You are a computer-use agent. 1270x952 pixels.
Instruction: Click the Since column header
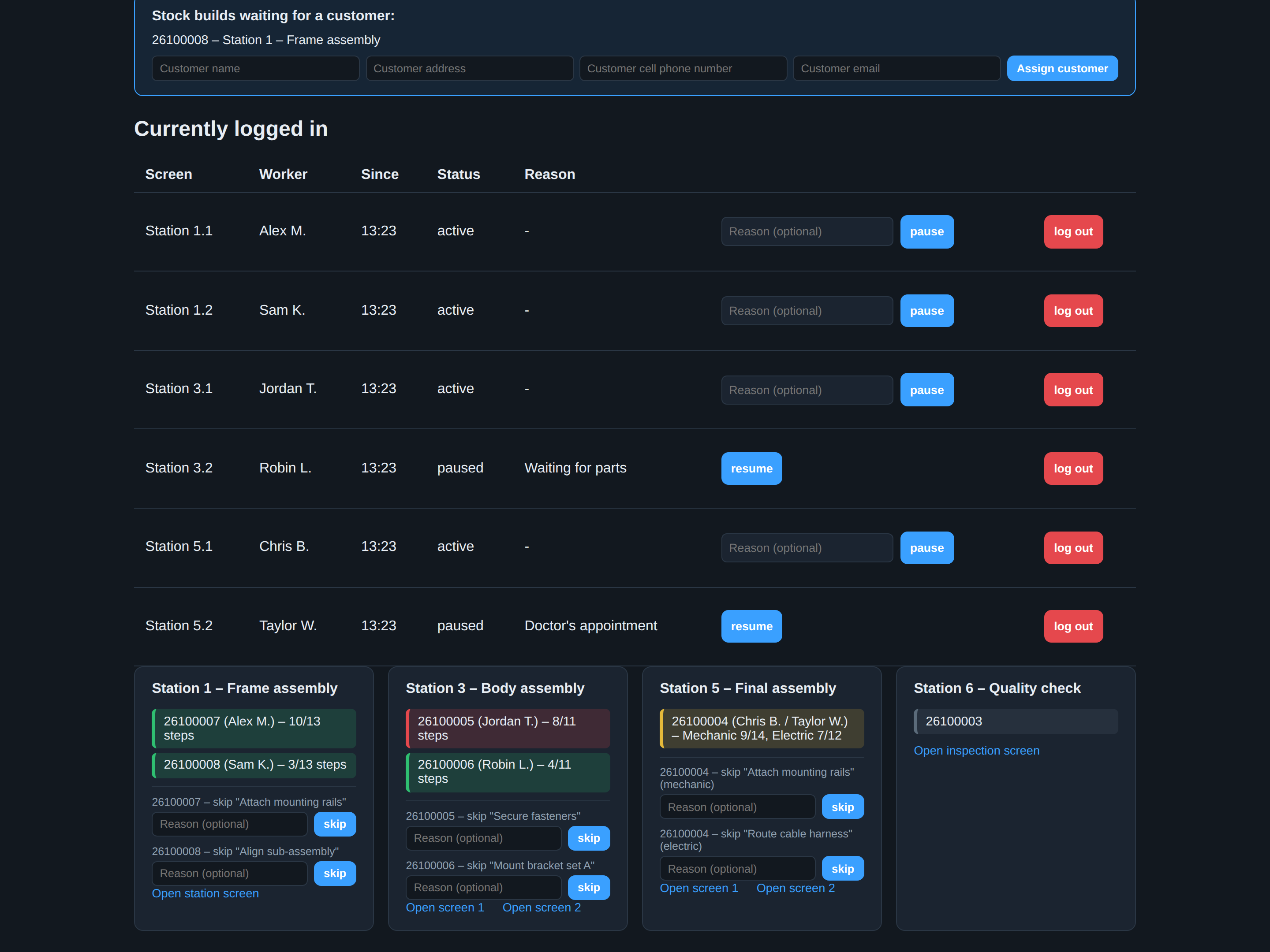pyautogui.click(x=380, y=175)
